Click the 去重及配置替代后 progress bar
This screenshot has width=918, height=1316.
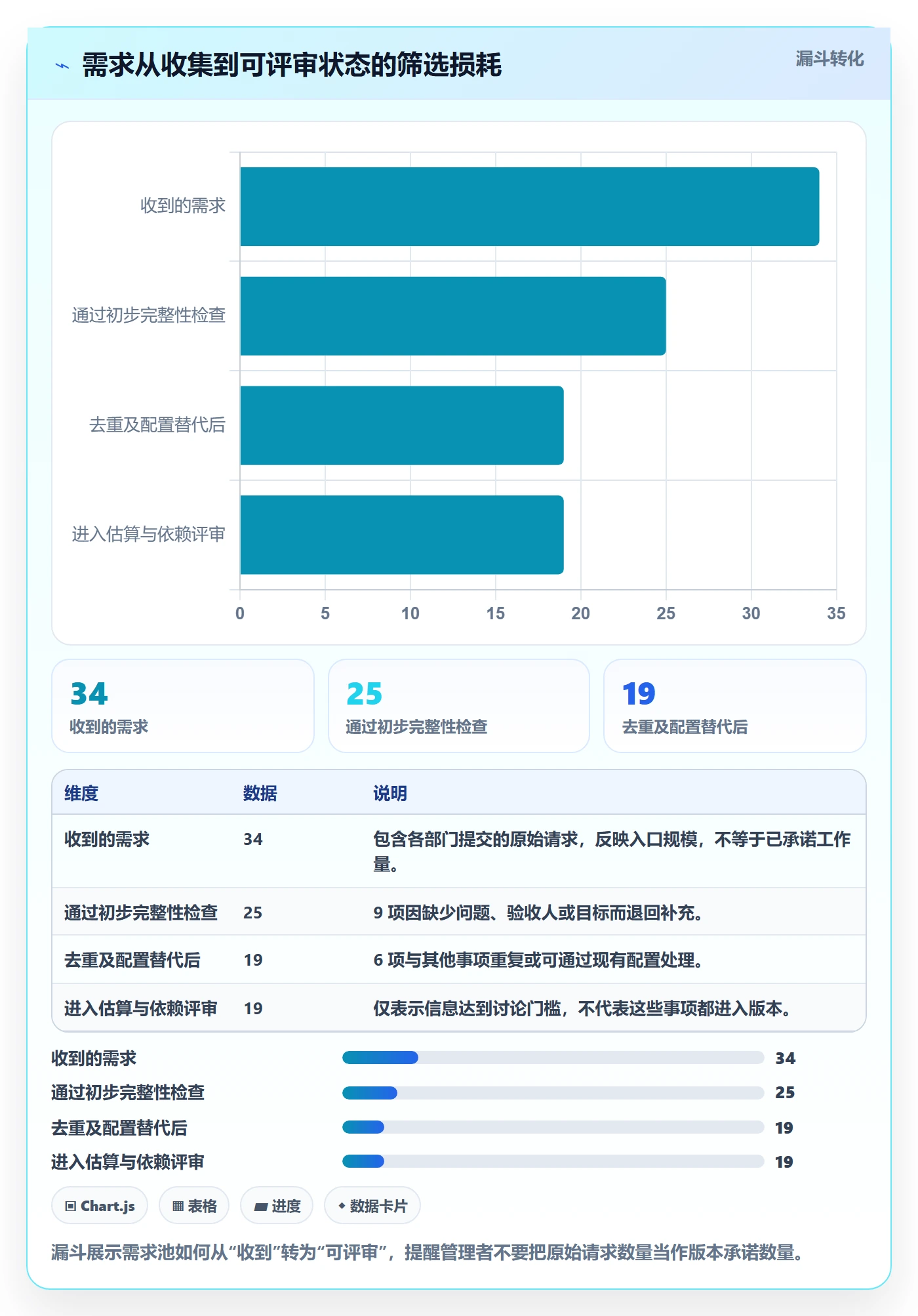pyautogui.click(x=553, y=1127)
